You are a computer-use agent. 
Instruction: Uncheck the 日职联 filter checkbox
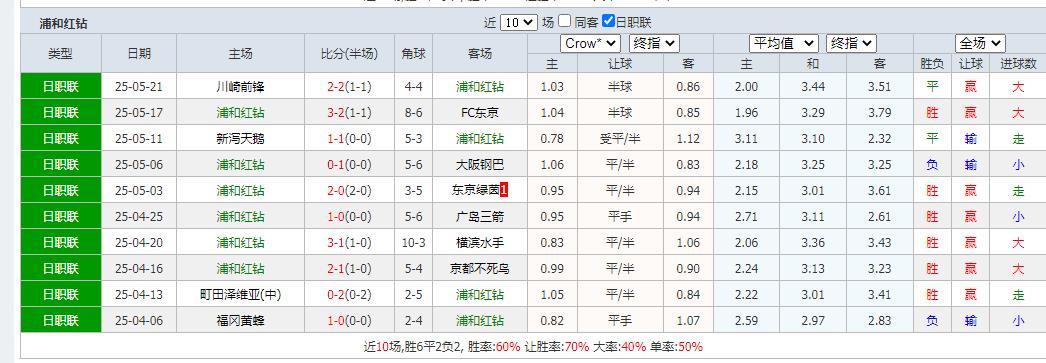tap(608, 21)
